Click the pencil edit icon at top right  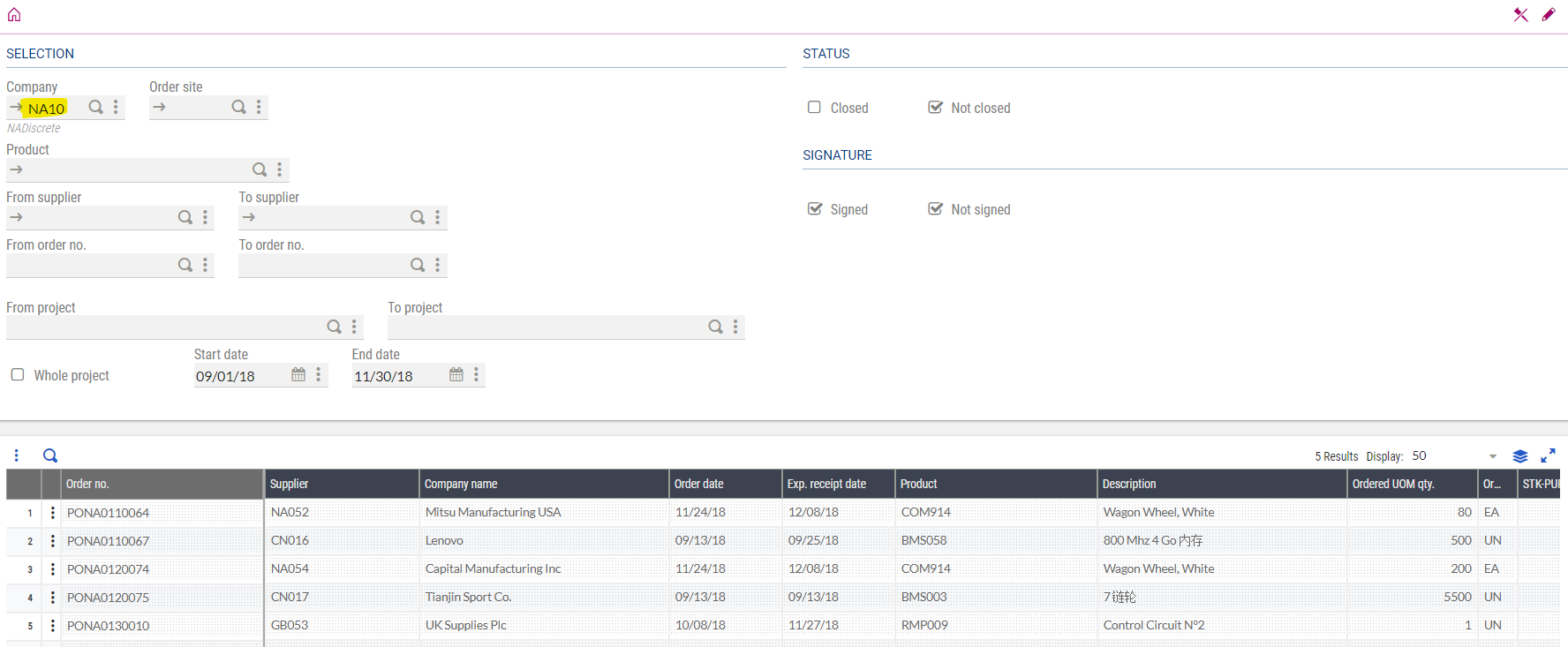tap(1549, 15)
